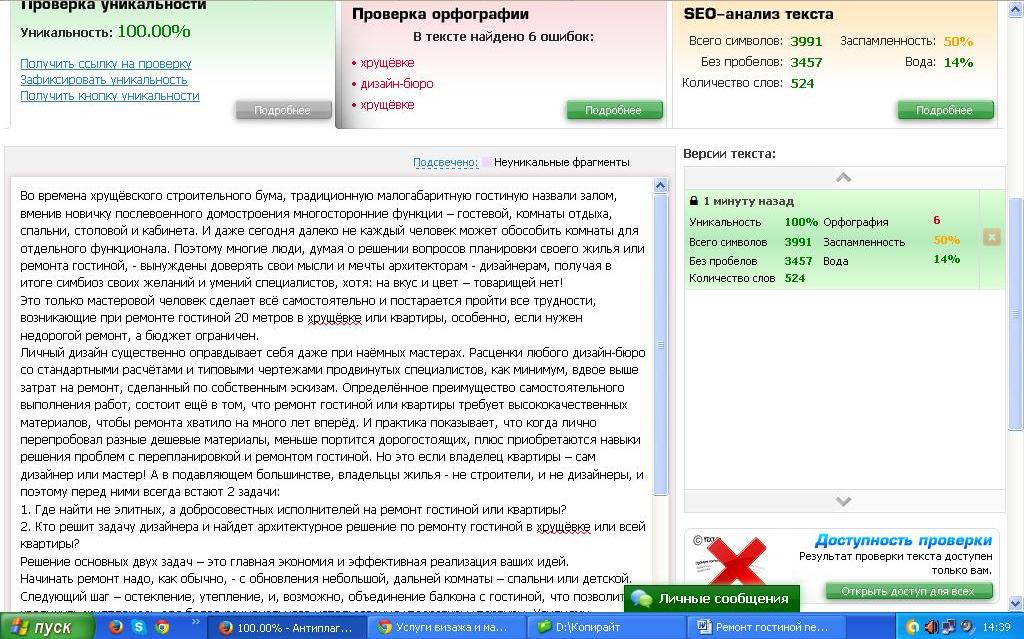This screenshot has width=1024, height=639.
Task: Click the text area vertical scrollbar thumb
Action: (x=660, y=344)
